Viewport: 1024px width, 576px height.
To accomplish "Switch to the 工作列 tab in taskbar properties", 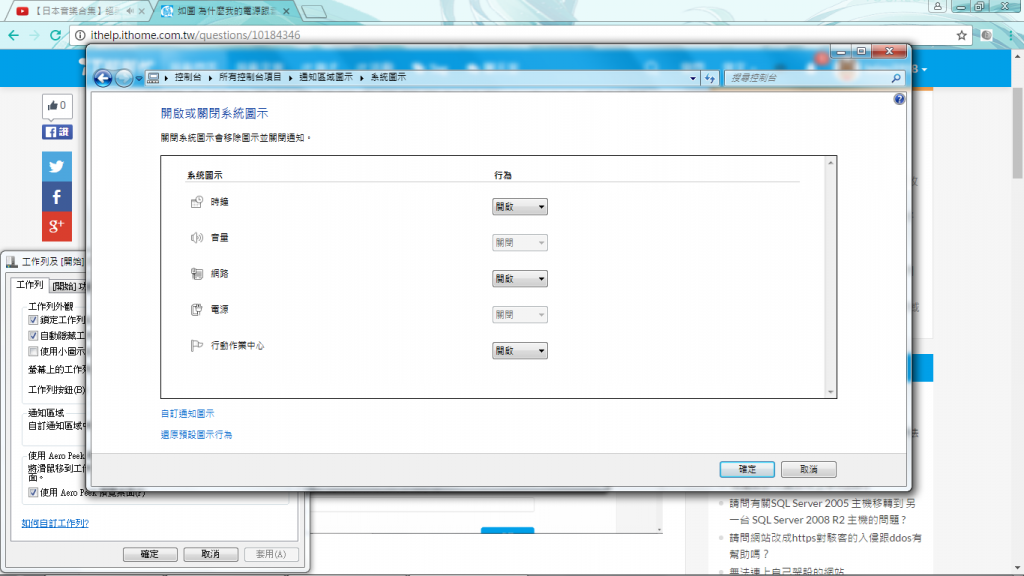I will tap(29, 285).
